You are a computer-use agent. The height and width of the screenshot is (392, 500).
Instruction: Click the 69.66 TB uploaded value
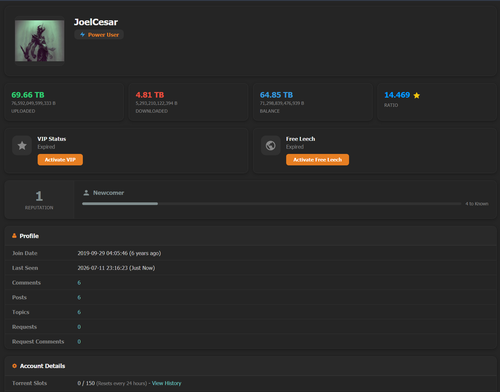point(28,95)
